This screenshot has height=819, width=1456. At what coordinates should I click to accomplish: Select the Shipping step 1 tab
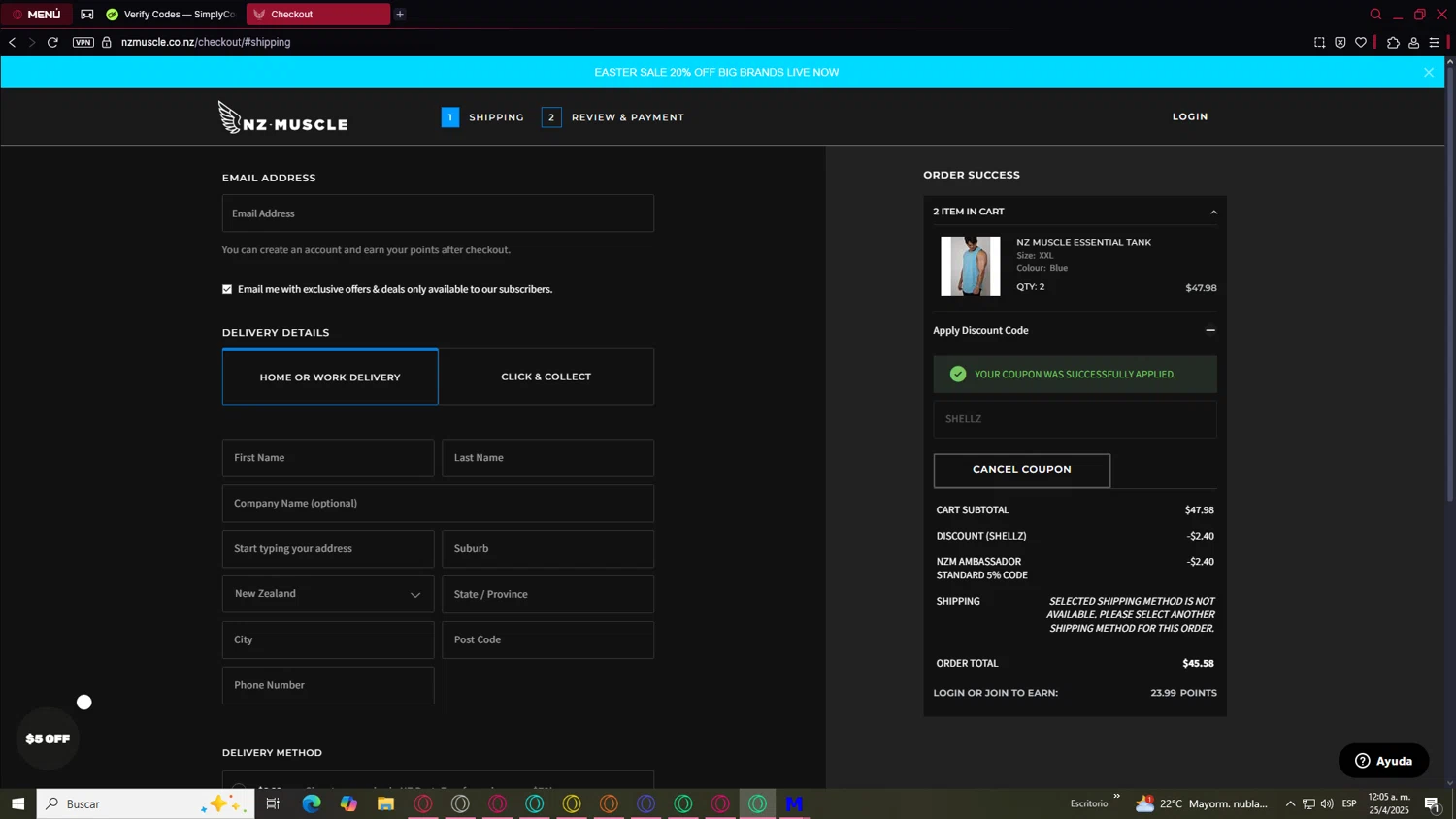482,117
